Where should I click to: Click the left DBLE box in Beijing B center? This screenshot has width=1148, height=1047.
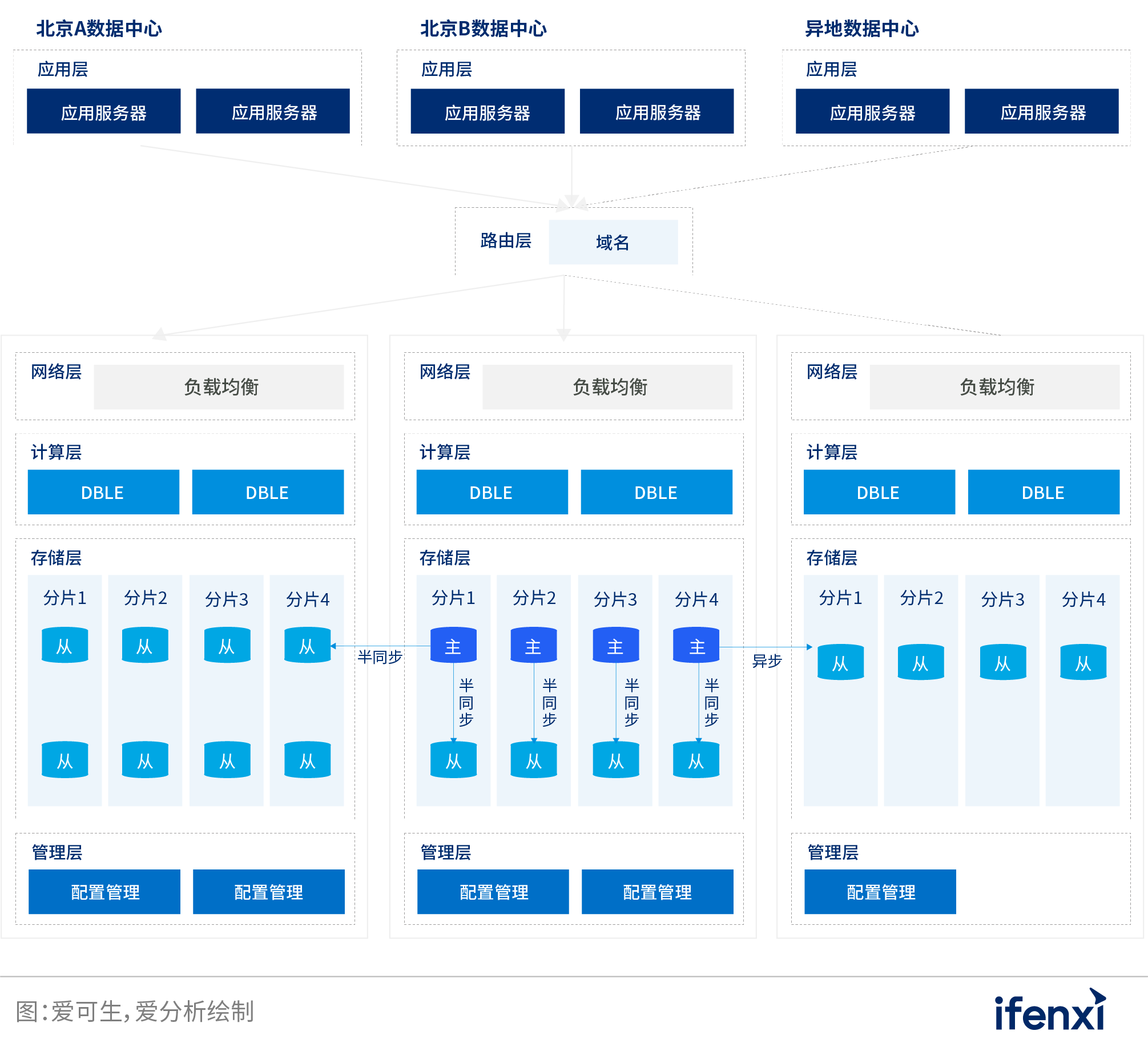(x=492, y=492)
